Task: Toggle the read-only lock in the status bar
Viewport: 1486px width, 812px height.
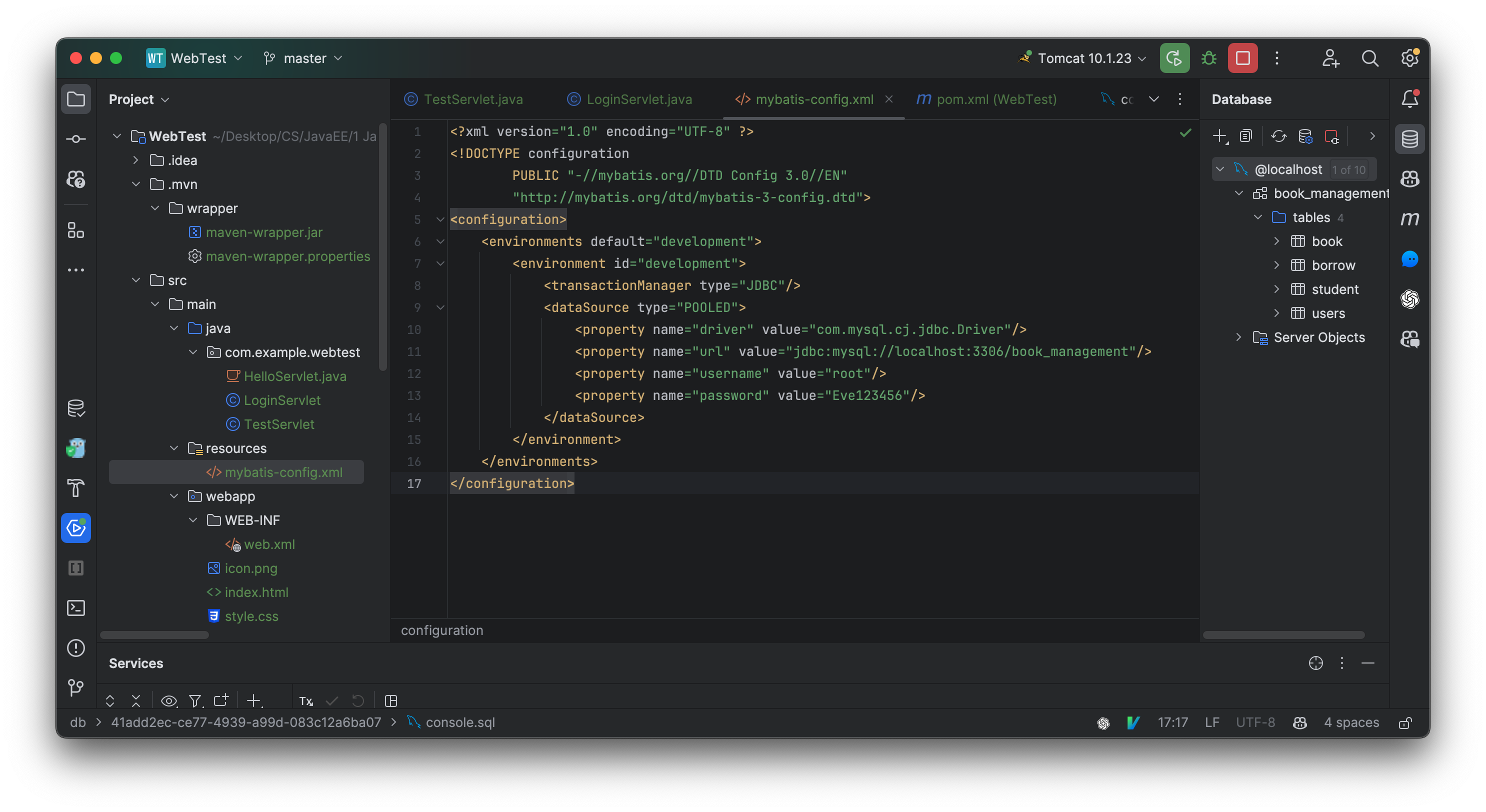Action: coord(1406,722)
